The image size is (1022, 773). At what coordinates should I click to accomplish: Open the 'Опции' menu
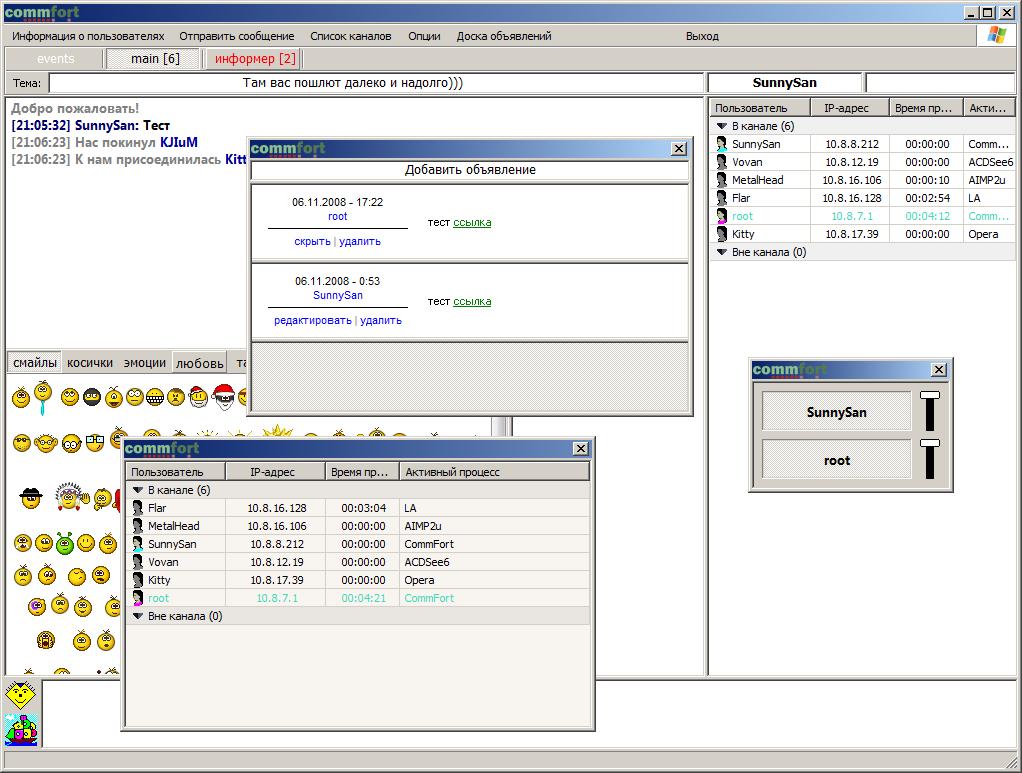point(424,36)
